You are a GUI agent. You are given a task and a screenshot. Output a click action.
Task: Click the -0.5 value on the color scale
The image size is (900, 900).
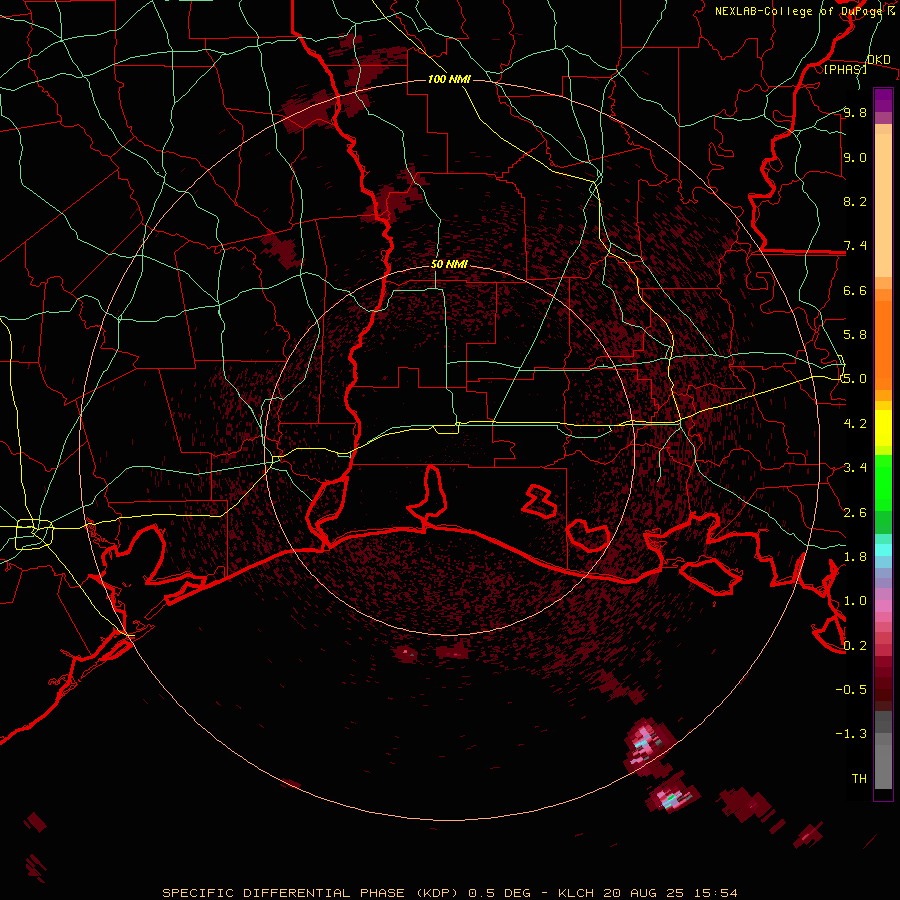851,689
